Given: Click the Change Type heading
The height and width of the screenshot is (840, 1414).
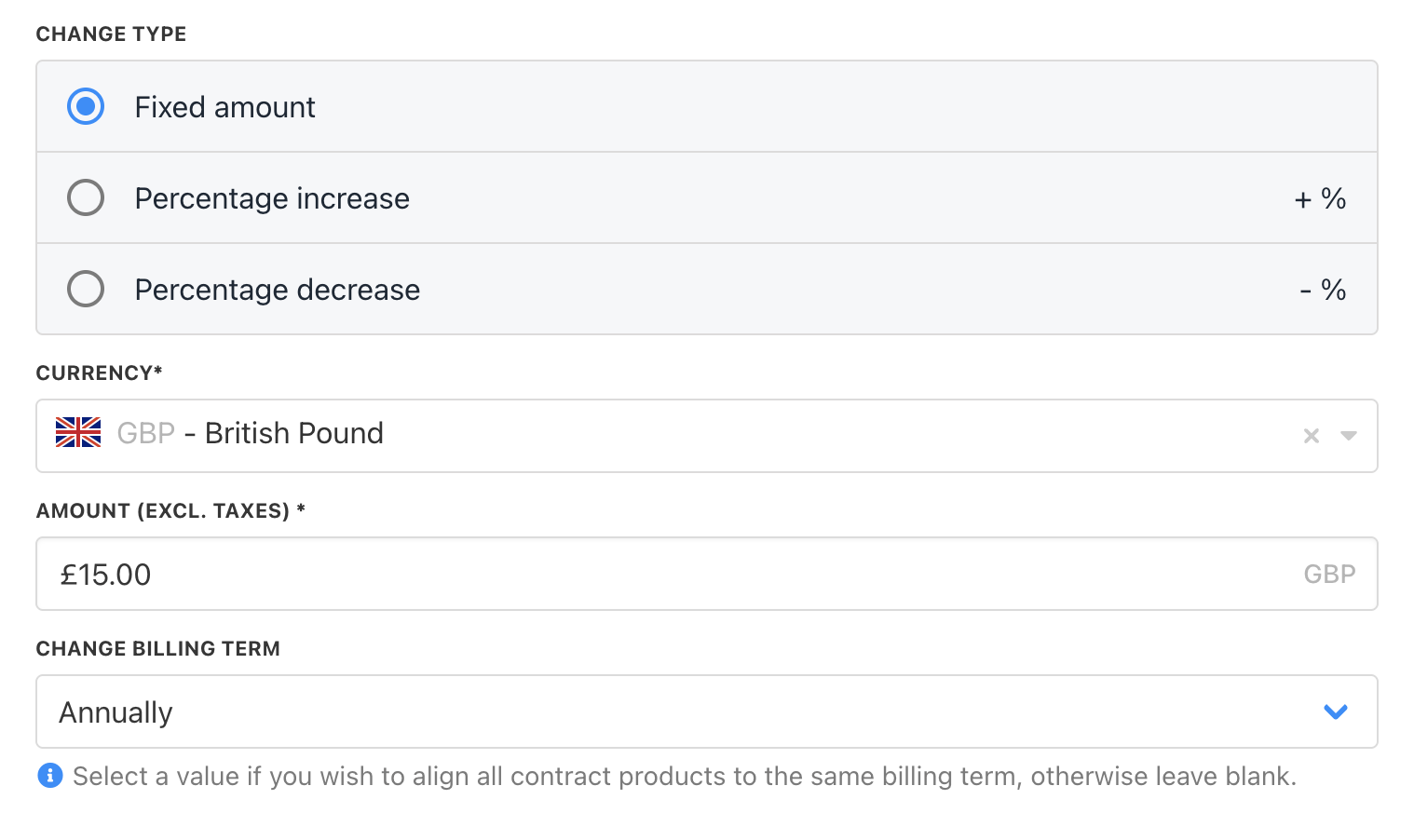Looking at the screenshot, I should coord(112,34).
